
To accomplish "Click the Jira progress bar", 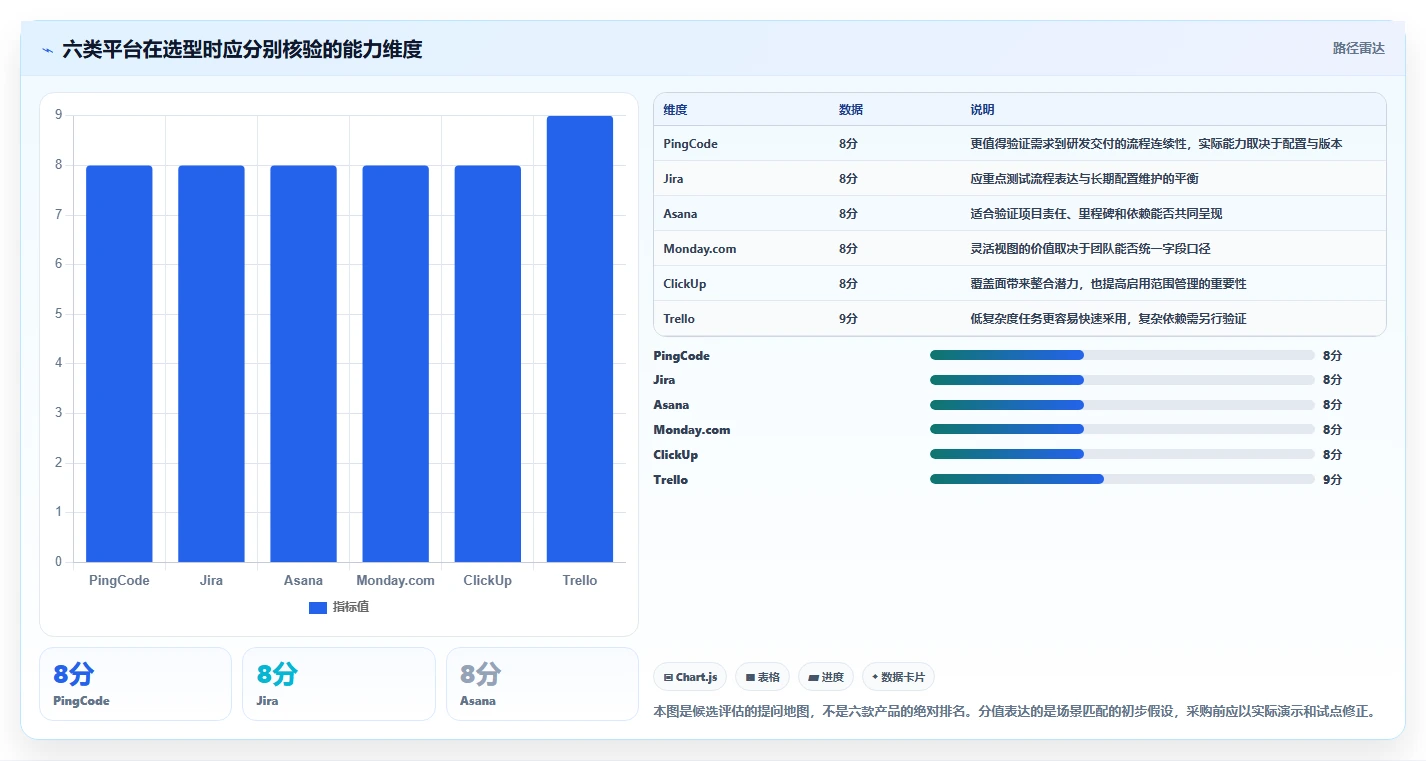I will (x=1122, y=380).
